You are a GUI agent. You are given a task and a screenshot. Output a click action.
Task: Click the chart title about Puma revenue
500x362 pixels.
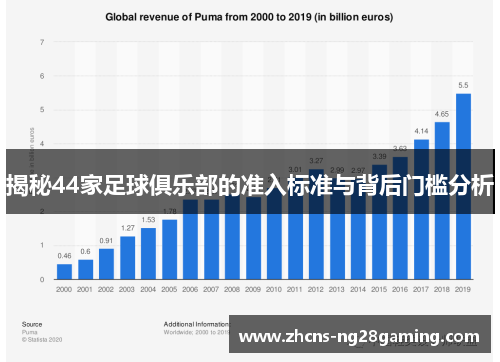(x=249, y=17)
